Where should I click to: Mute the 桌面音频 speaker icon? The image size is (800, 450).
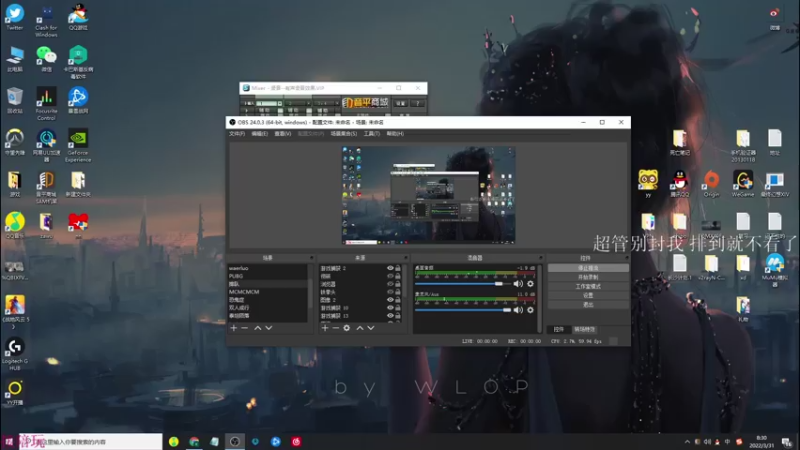pyautogui.click(x=518, y=284)
